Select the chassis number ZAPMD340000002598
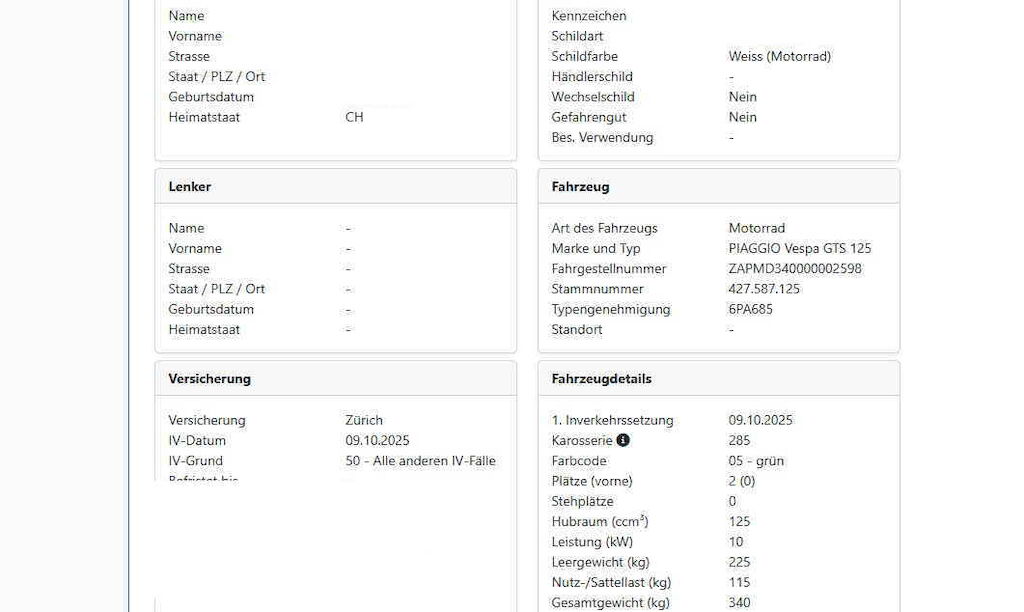The height and width of the screenshot is (612, 1024). click(x=794, y=269)
